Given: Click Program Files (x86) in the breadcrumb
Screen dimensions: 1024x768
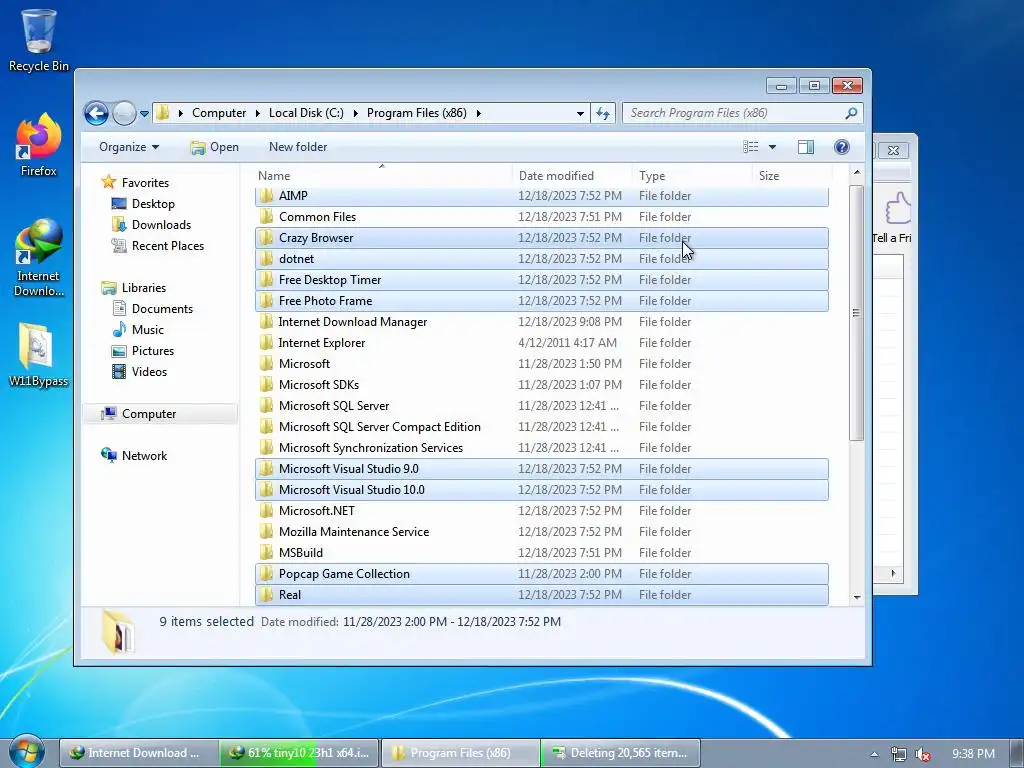Looking at the screenshot, I should pyautogui.click(x=417, y=114).
